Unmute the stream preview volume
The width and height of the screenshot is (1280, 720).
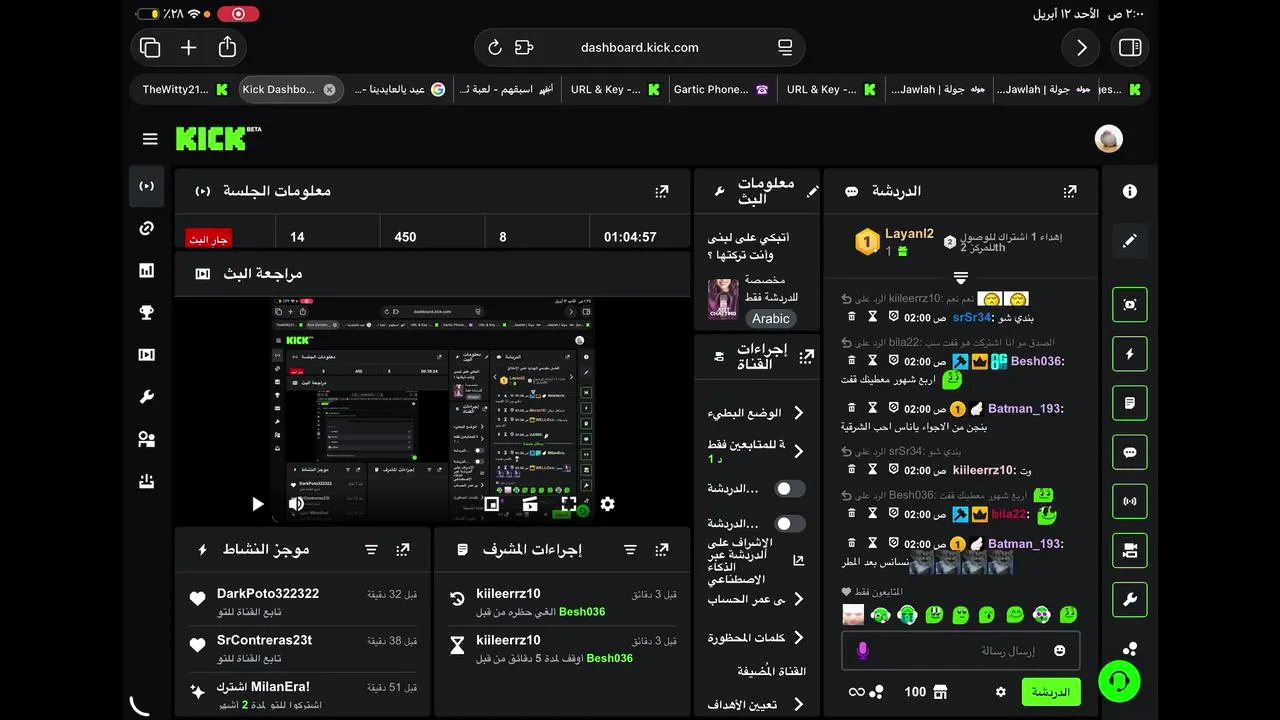[296, 504]
